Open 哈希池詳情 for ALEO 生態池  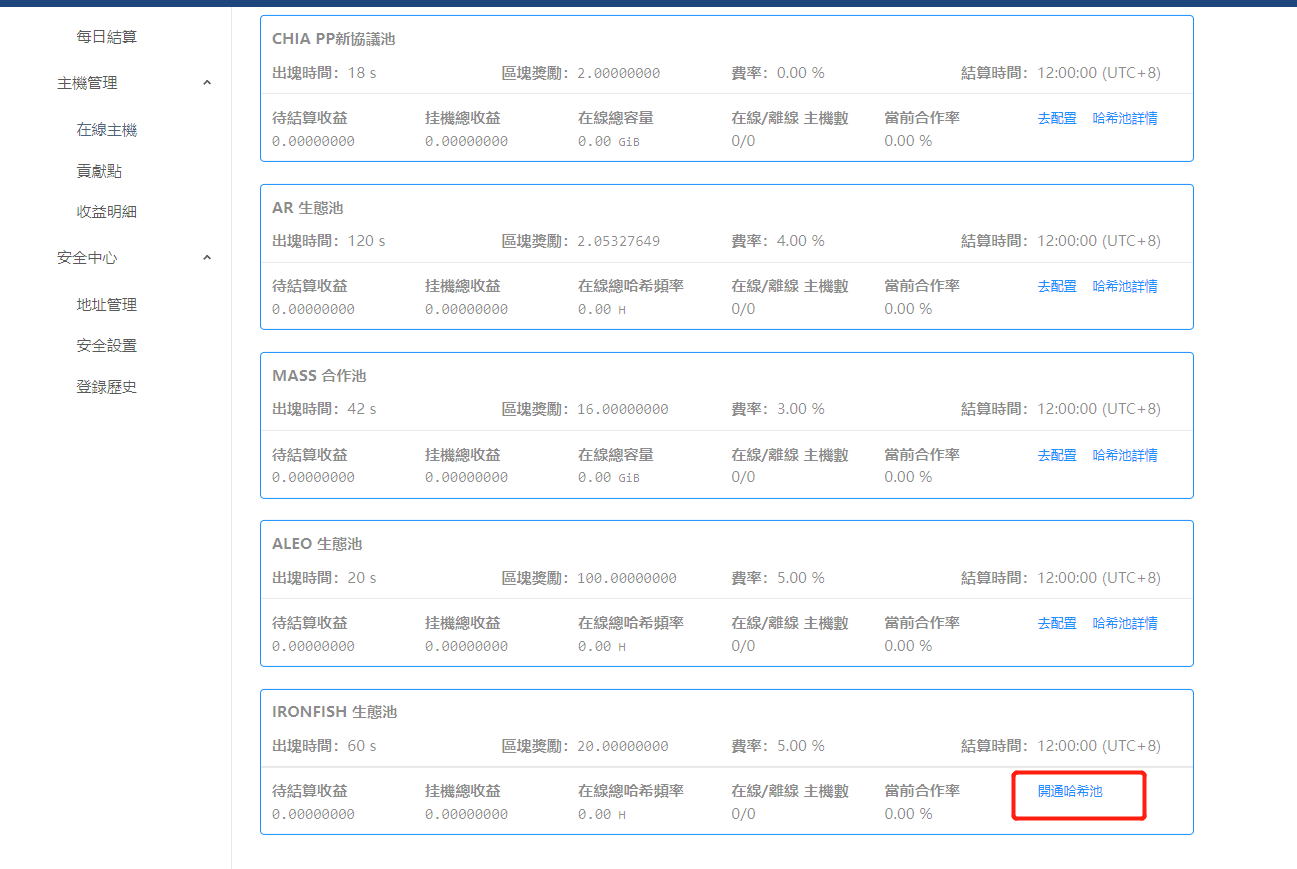click(x=1125, y=623)
